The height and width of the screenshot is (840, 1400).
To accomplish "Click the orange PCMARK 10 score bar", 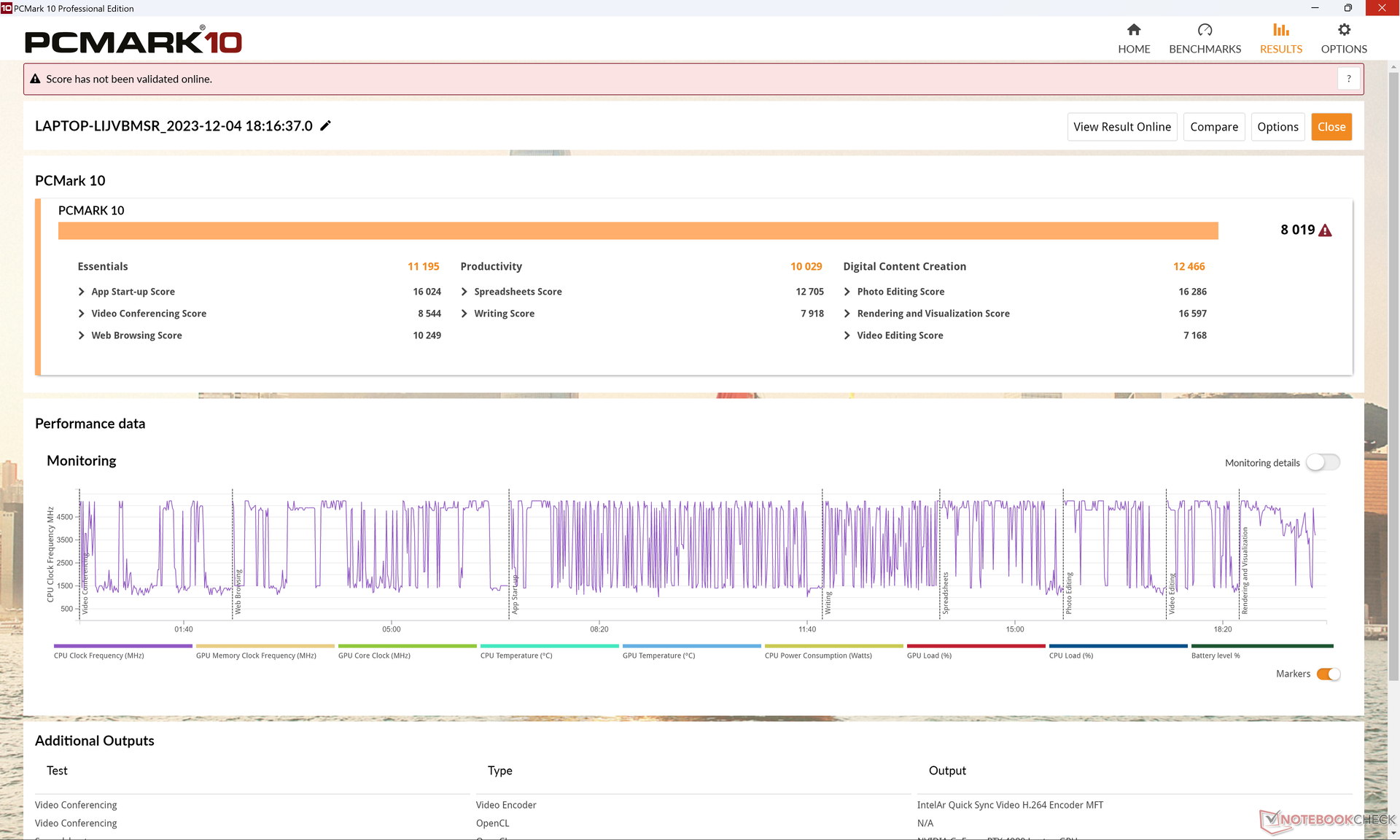I will click(x=638, y=230).
